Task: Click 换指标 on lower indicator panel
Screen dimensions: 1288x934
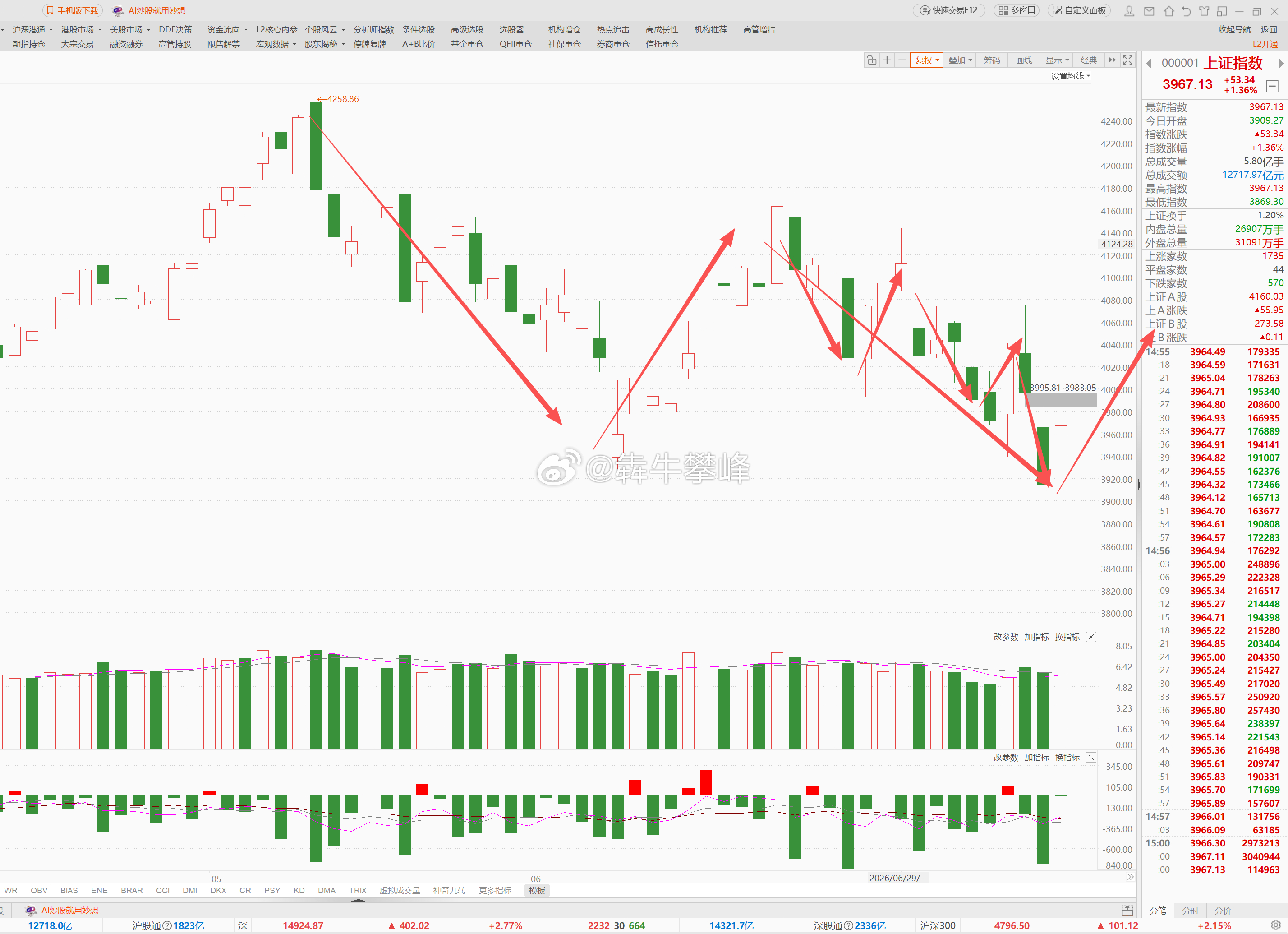Action: point(1067,757)
